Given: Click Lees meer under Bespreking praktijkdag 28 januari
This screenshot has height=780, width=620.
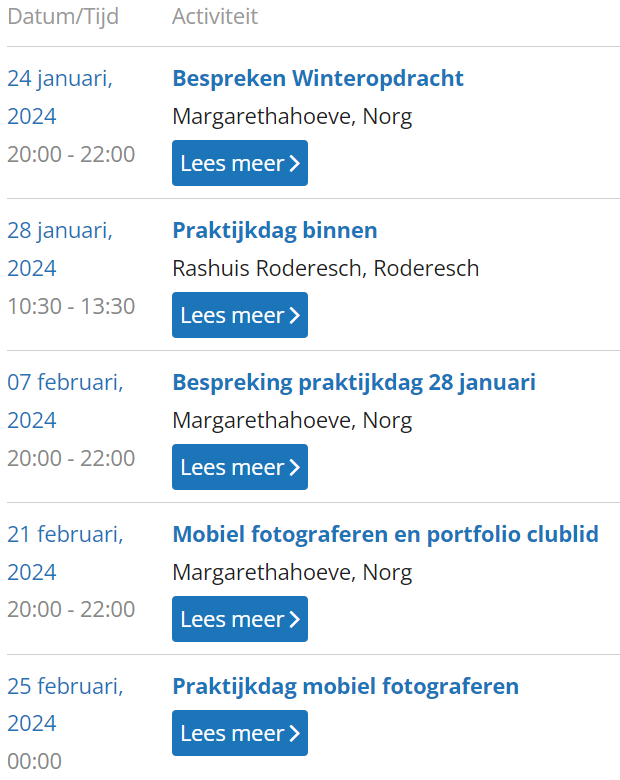Looking at the screenshot, I should point(240,467).
